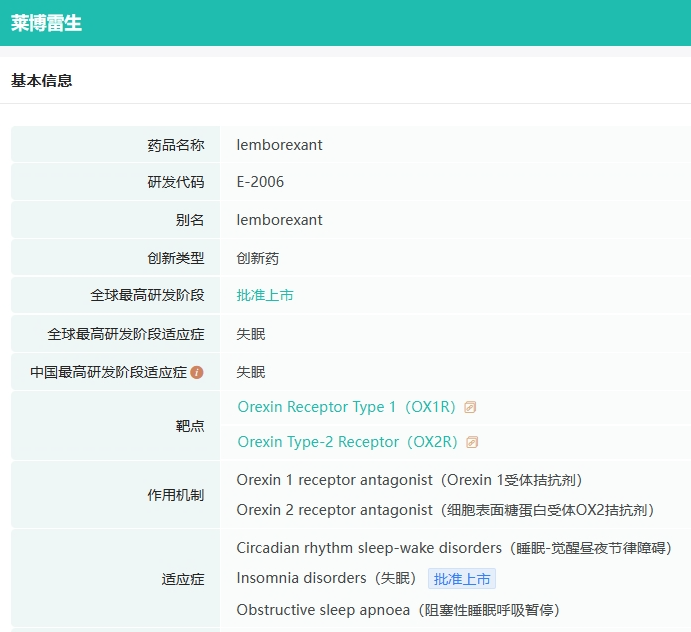Screen dimensions: 691x632
Task: Click the Circadian rhythm sleep-wake disorders indication
Action: pos(454,548)
